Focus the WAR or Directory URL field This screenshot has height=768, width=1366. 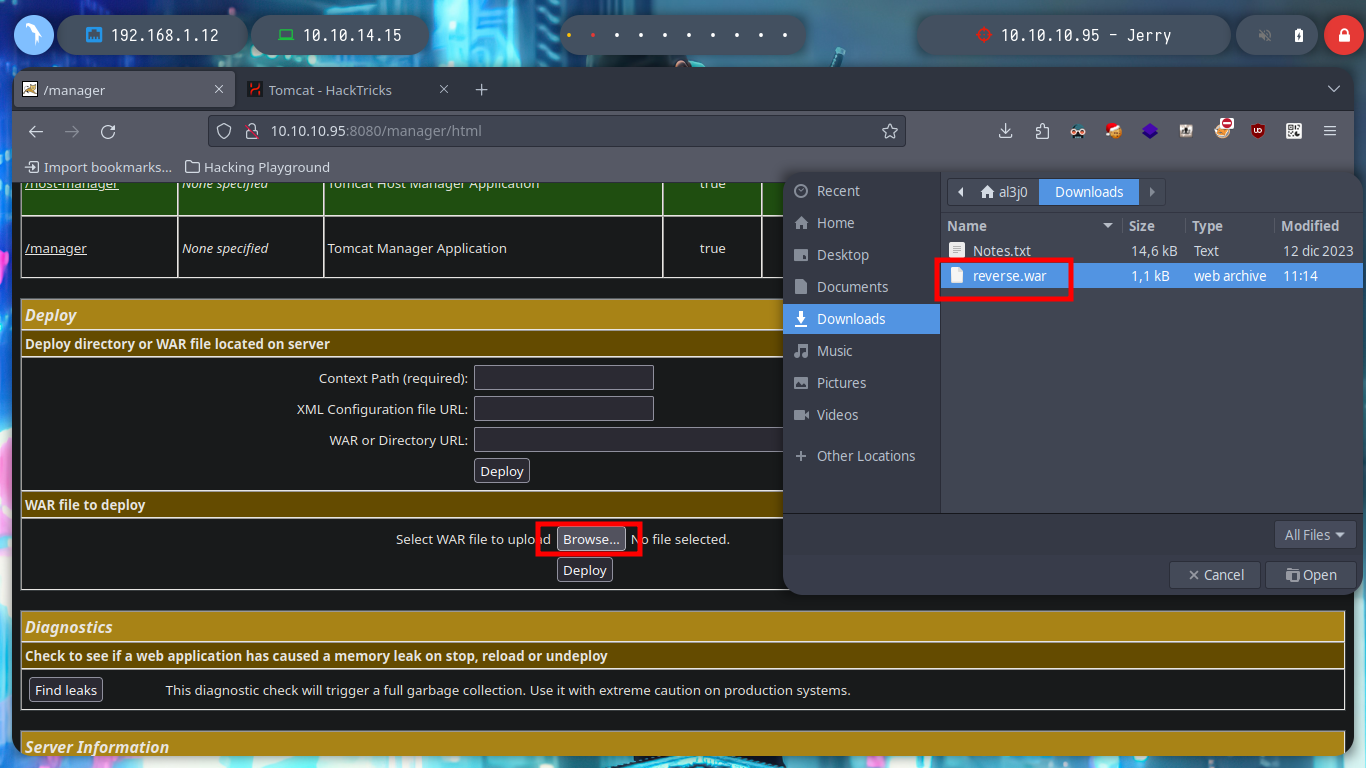click(x=629, y=440)
